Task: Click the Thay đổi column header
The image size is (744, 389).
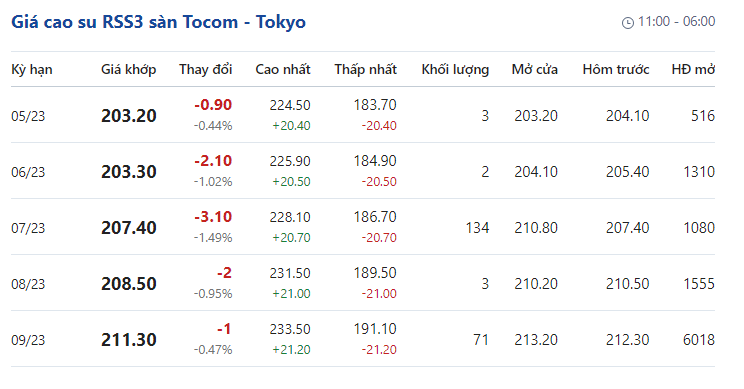Action: 205,69
